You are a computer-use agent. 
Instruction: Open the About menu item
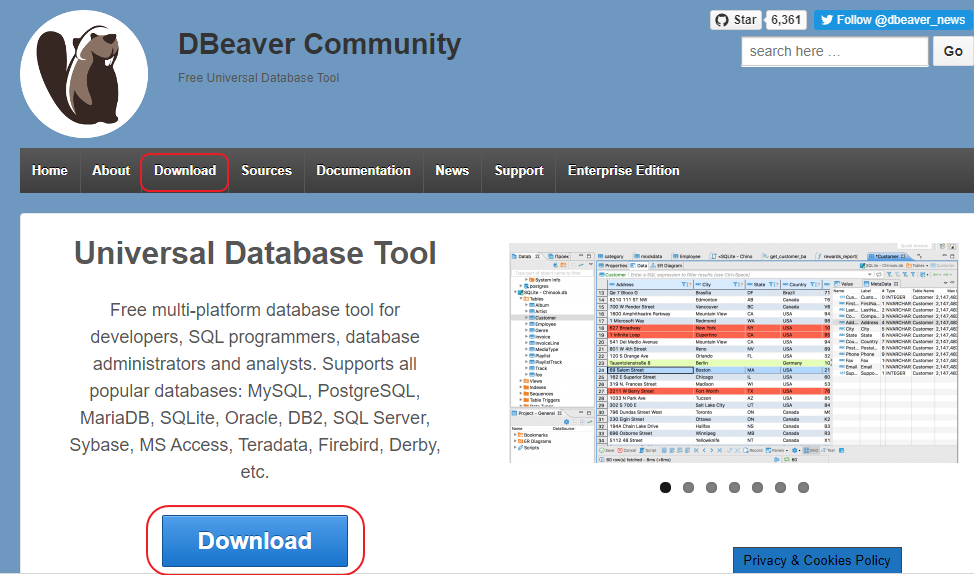pyautogui.click(x=111, y=170)
